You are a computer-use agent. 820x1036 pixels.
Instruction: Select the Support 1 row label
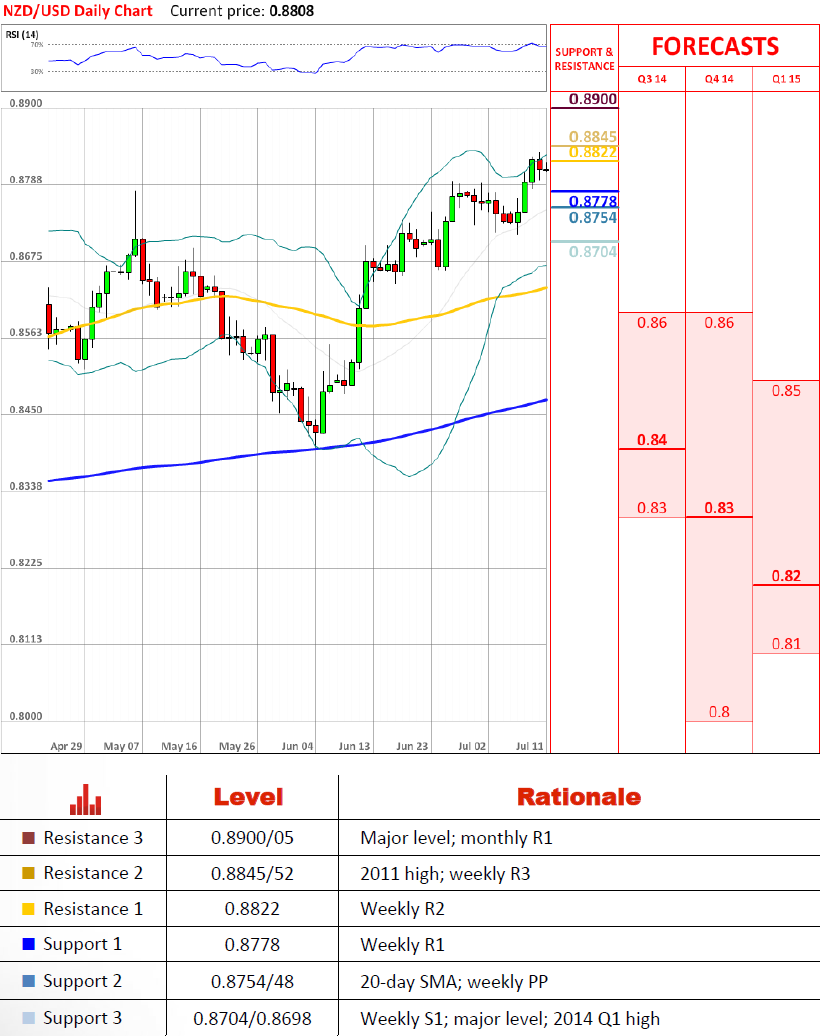click(83, 945)
